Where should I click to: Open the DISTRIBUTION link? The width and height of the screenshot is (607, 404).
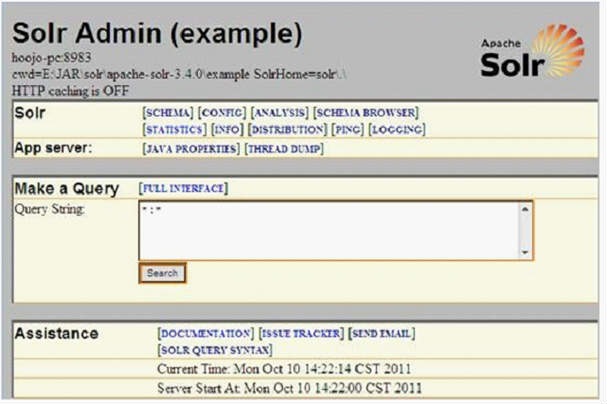pyautogui.click(x=288, y=129)
